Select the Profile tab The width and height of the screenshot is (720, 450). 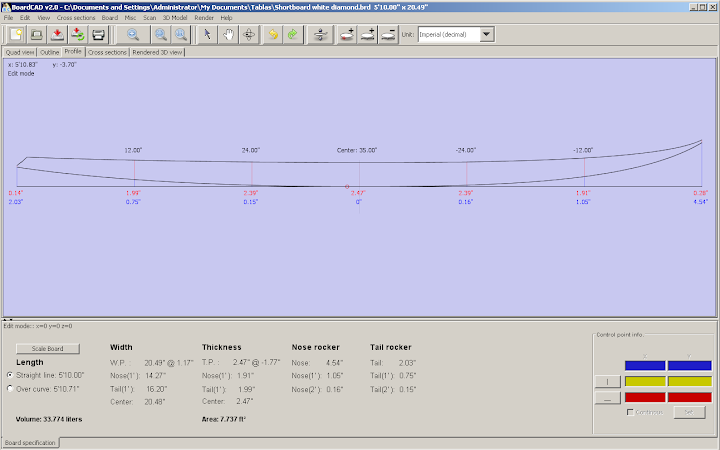[x=73, y=51]
